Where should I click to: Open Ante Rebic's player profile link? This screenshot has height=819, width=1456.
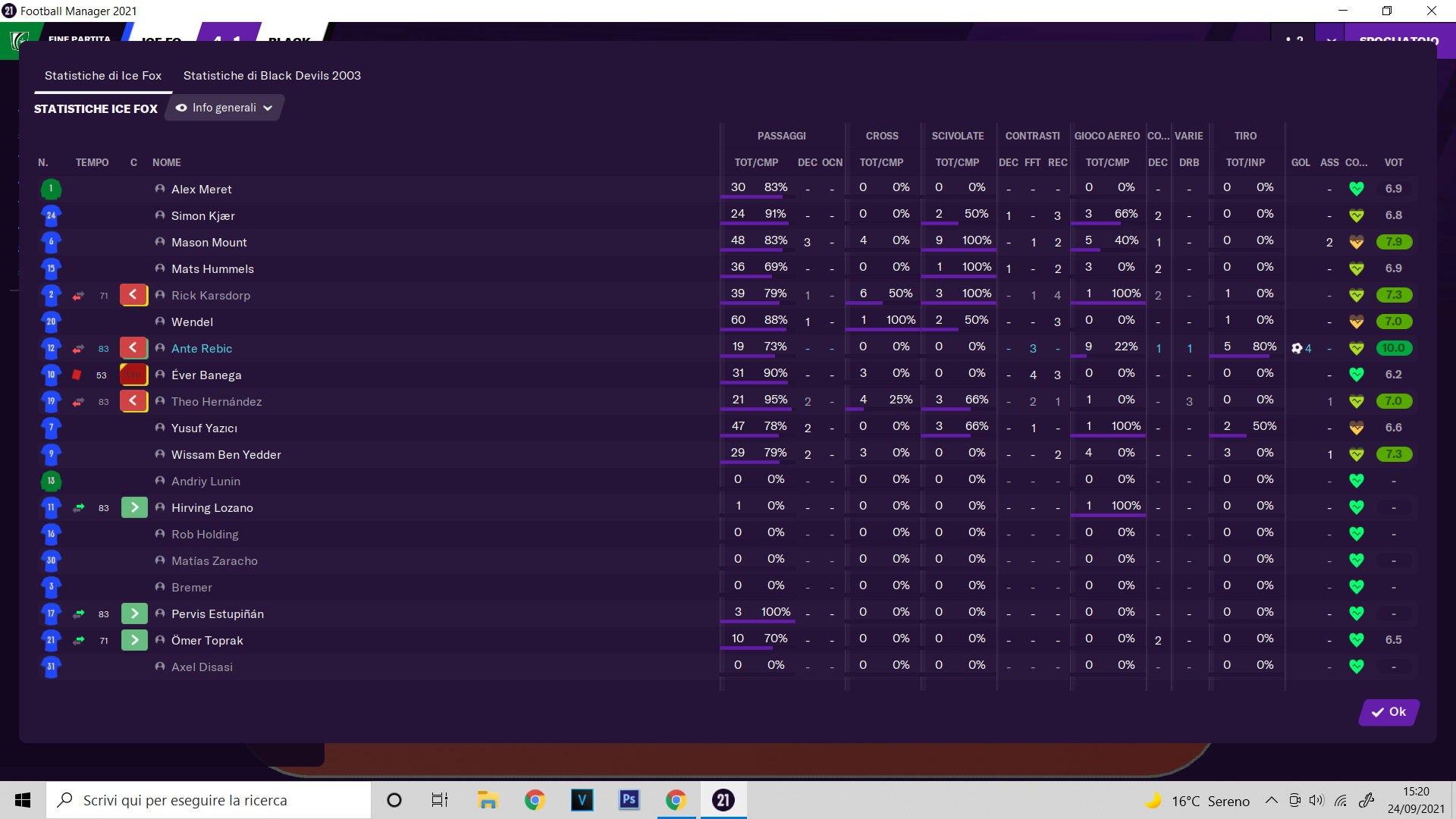202,348
